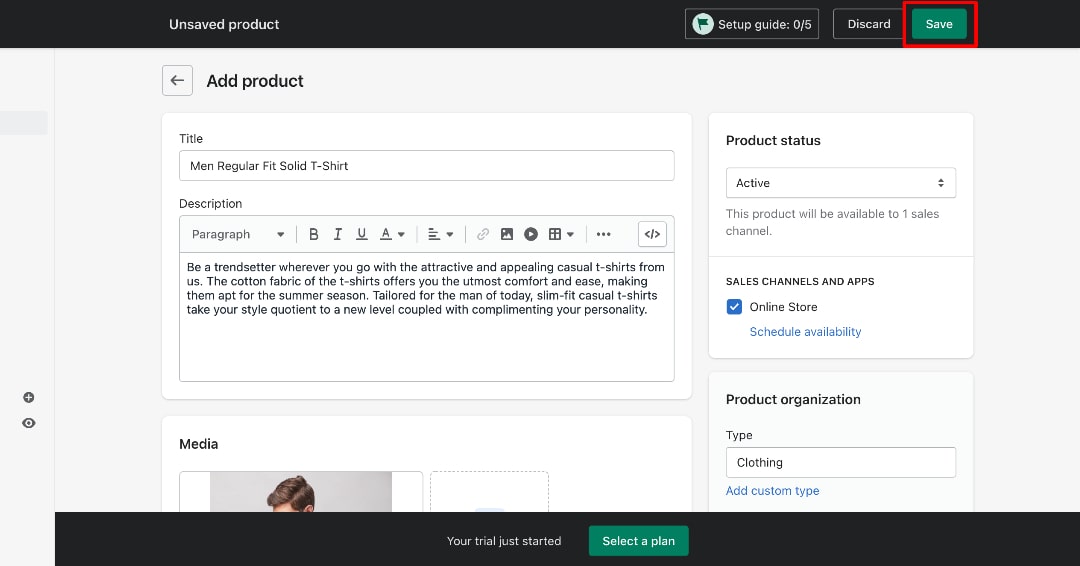Insert a link in description
1080x566 pixels.
click(483, 234)
